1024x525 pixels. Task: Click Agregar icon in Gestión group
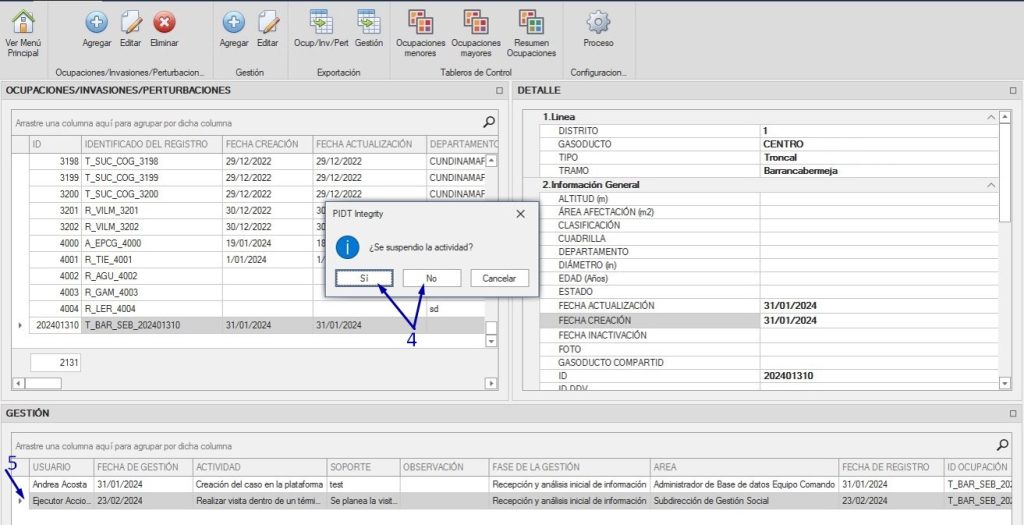click(234, 22)
